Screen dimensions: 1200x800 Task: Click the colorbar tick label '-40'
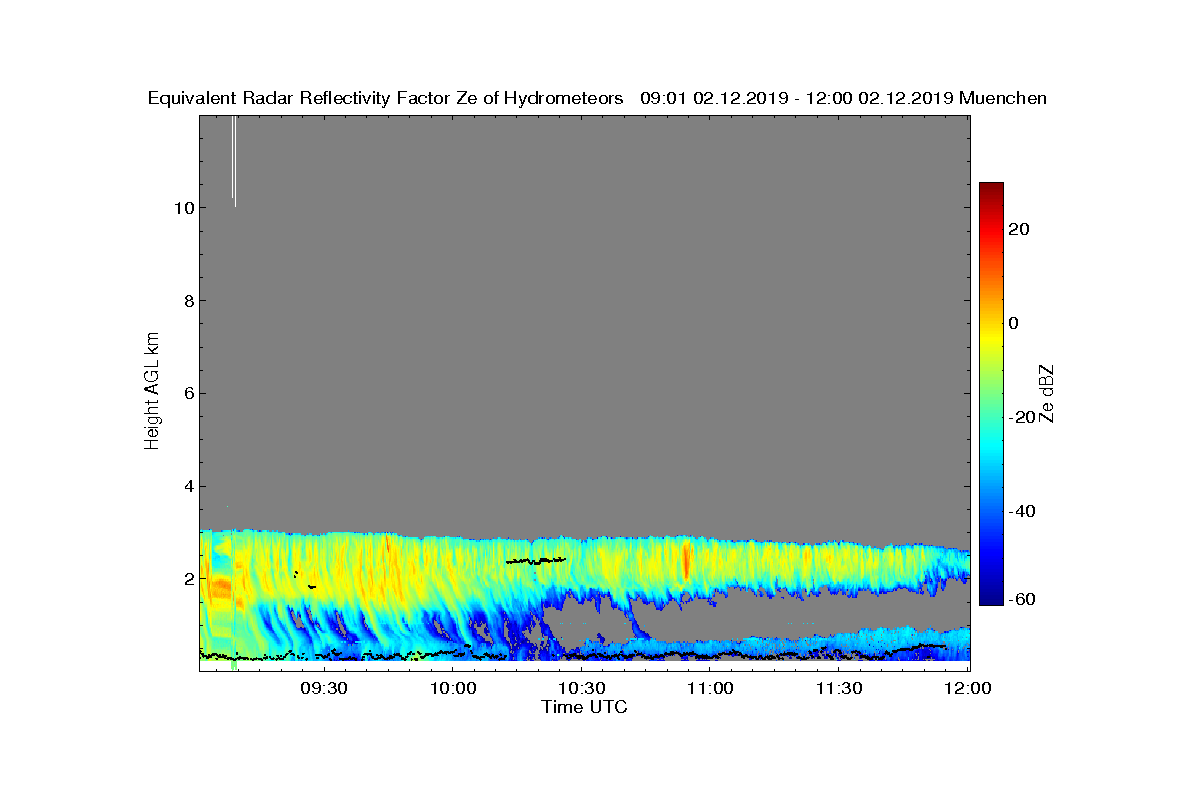click(x=1022, y=511)
